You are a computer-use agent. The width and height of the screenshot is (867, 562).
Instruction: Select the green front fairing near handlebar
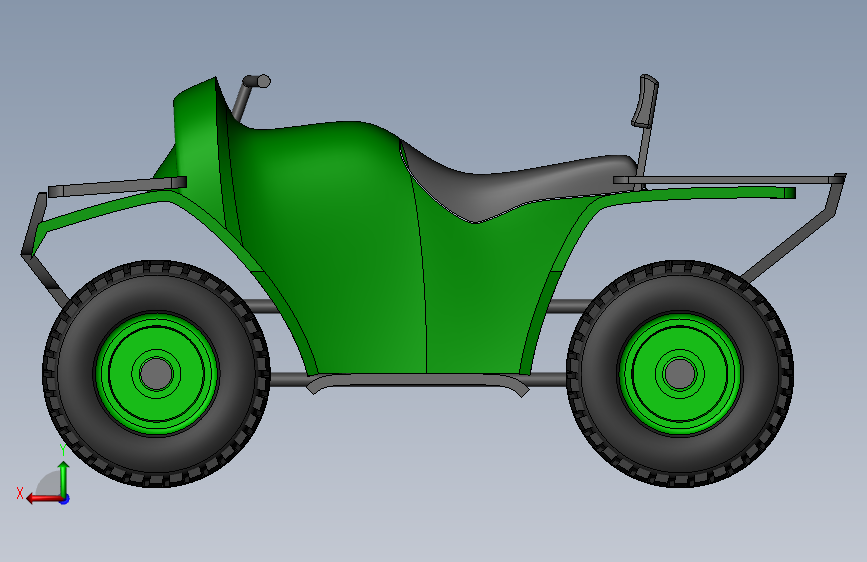pyautogui.click(x=198, y=138)
